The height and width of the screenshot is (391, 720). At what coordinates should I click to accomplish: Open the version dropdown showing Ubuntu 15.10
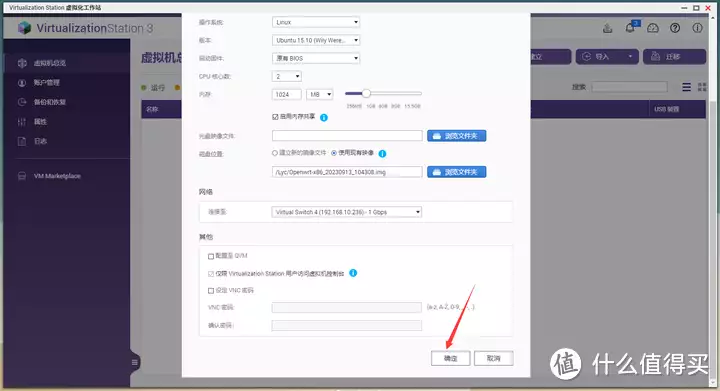pos(316,40)
